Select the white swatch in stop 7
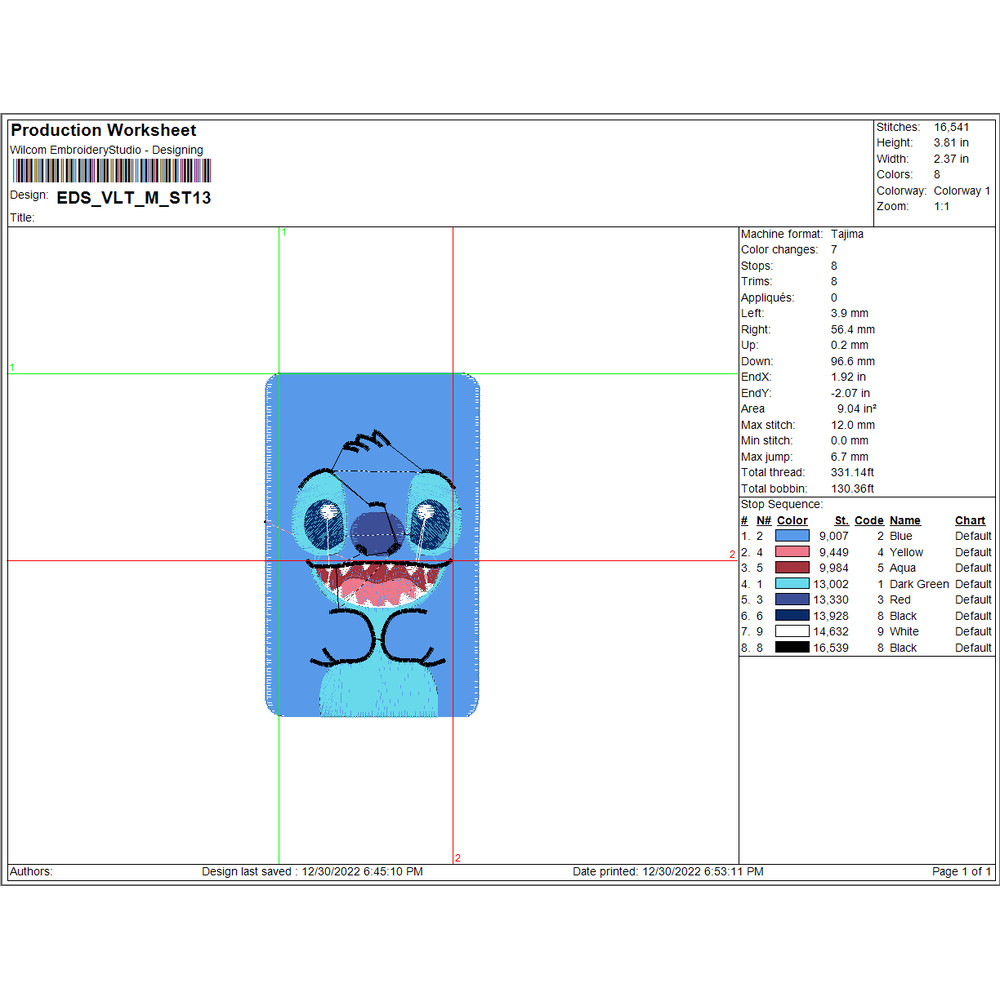 pos(792,632)
